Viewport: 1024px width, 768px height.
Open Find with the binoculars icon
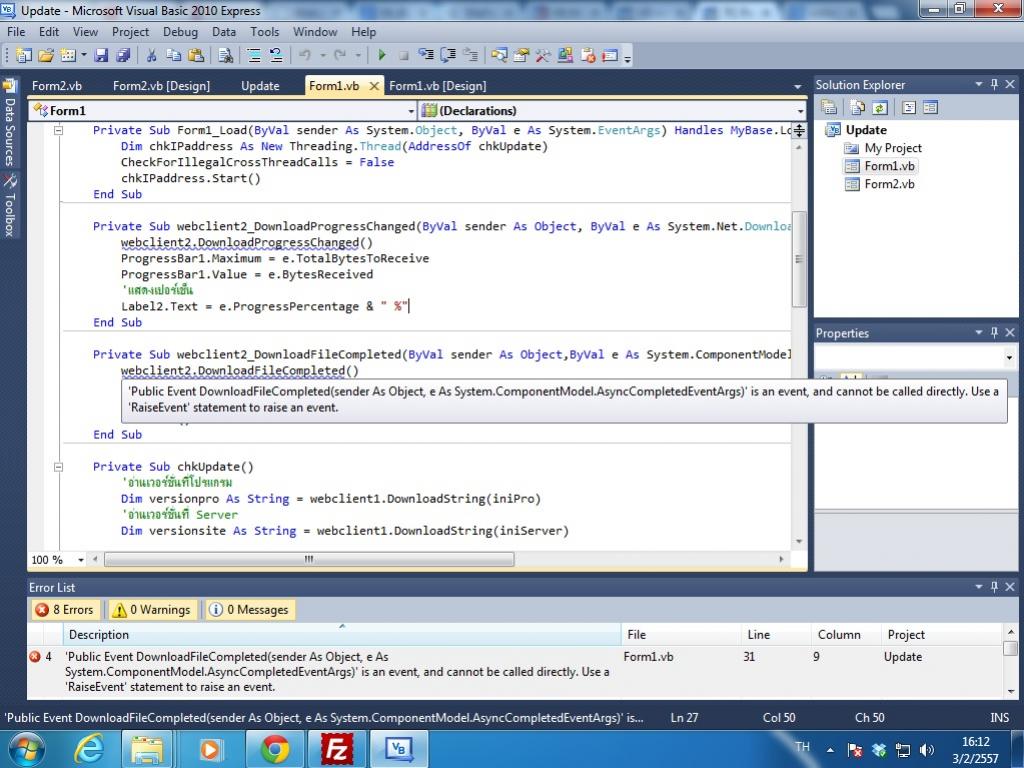(x=225, y=56)
